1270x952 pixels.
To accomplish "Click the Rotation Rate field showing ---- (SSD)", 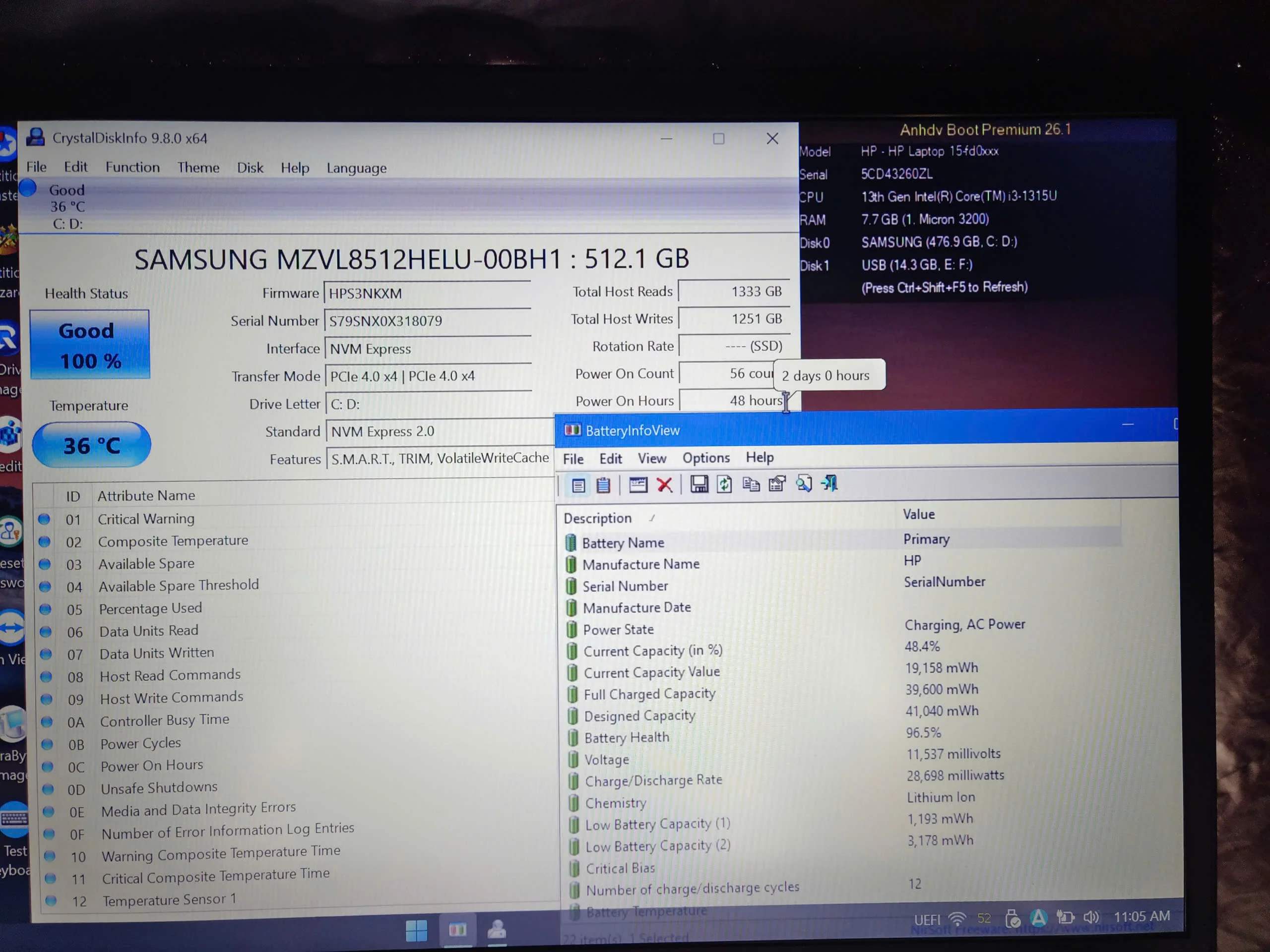I will (734, 346).
